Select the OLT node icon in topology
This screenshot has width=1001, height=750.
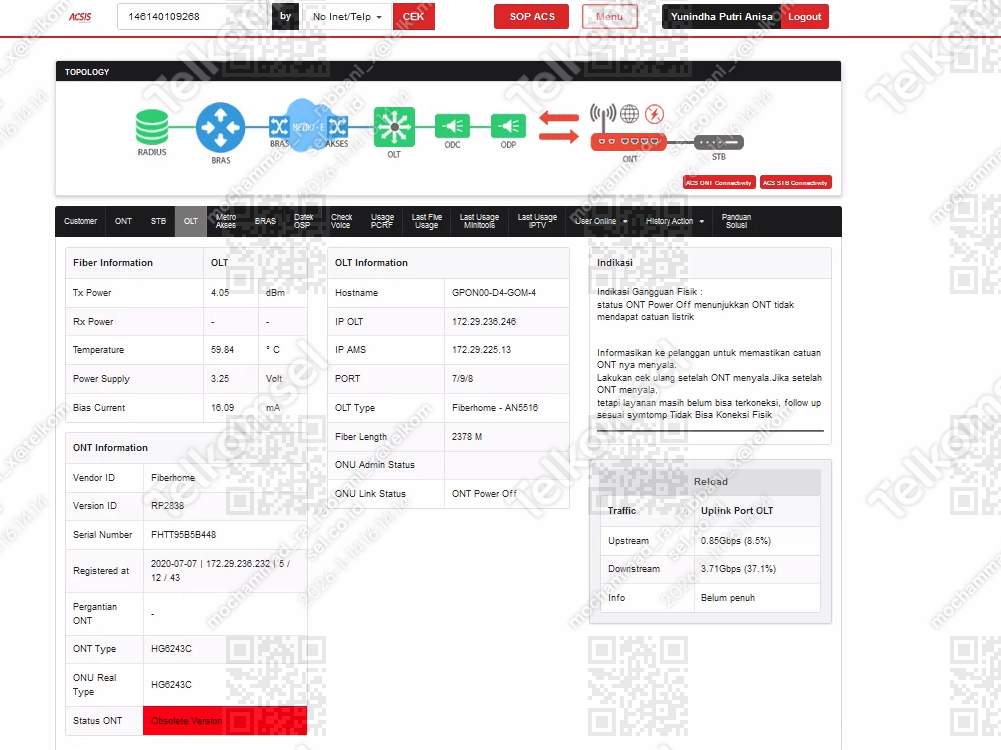394,127
